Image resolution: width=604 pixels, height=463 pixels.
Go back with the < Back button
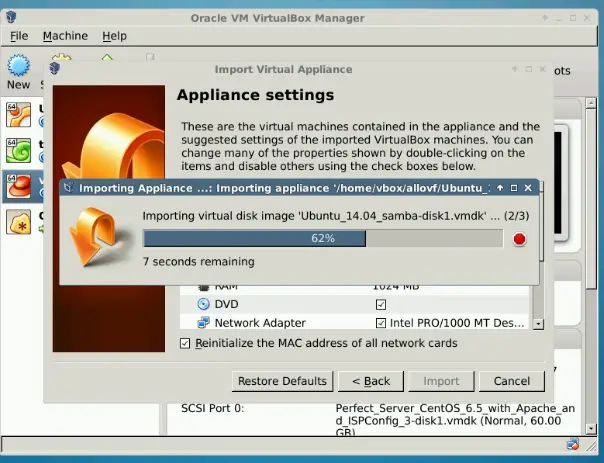coord(371,381)
